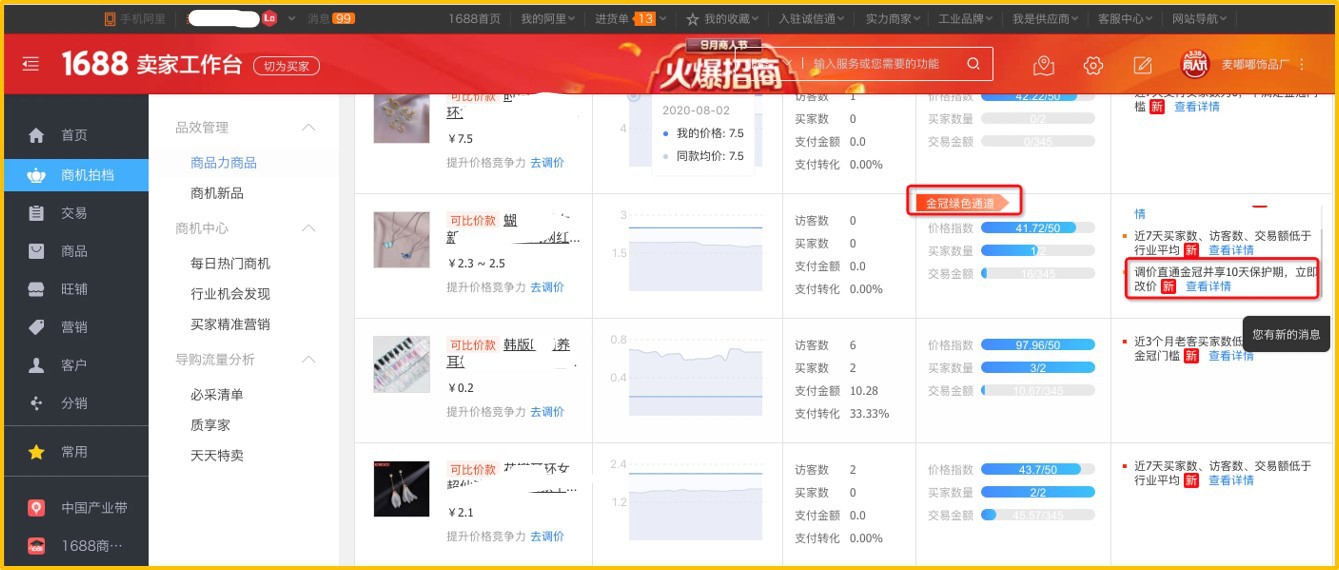Open the earrings product thumbnail priced ¥7.5
1339x570 pixels.
click(402, 118)
